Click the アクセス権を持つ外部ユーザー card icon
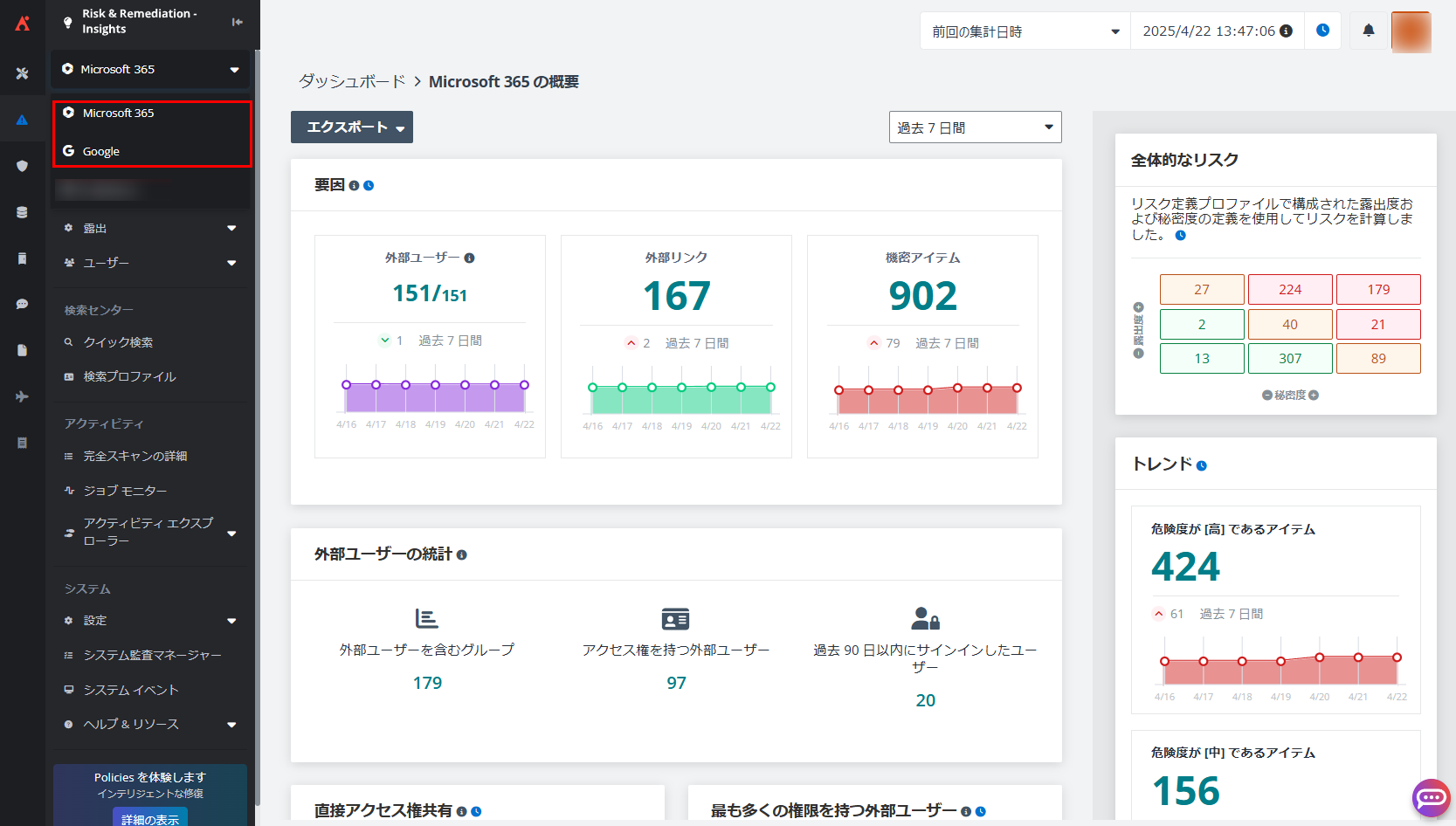 (x=675, y=619)
